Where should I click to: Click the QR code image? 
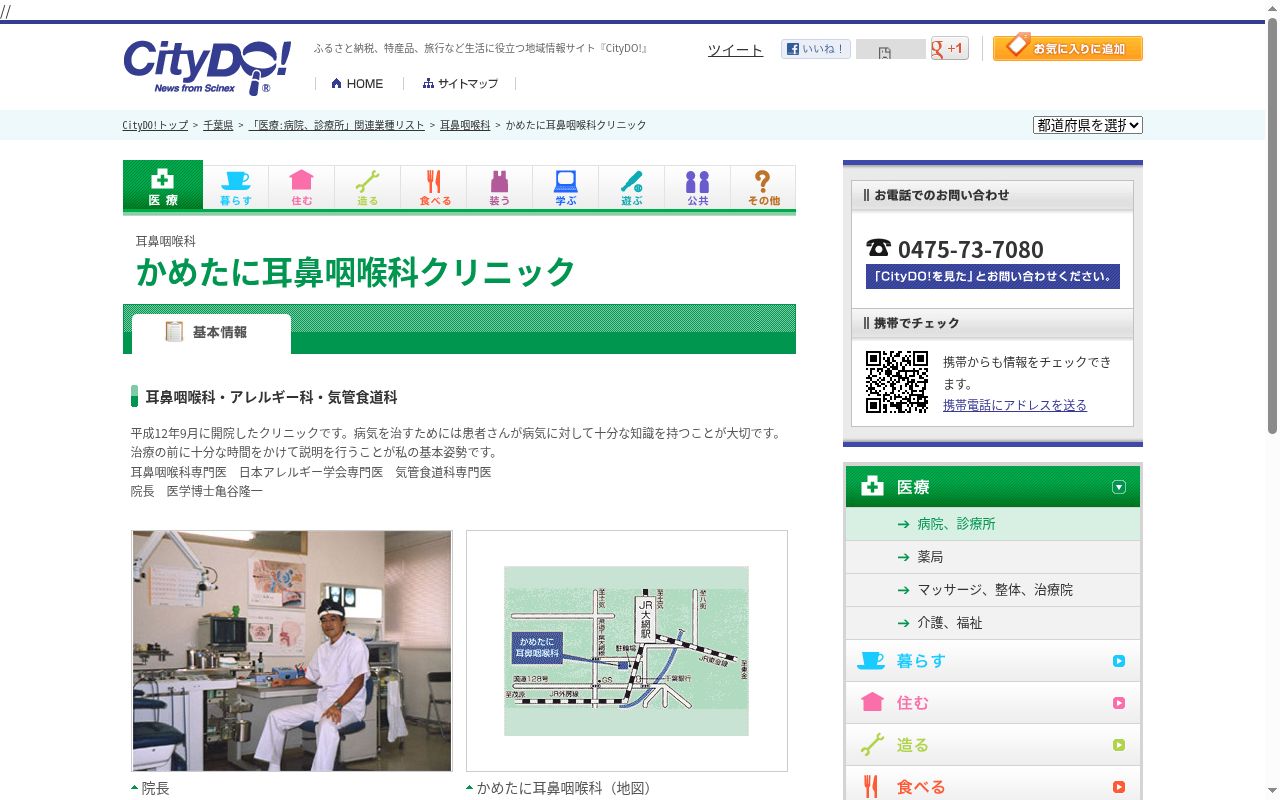pyautogui.click(x=897, y=382)
